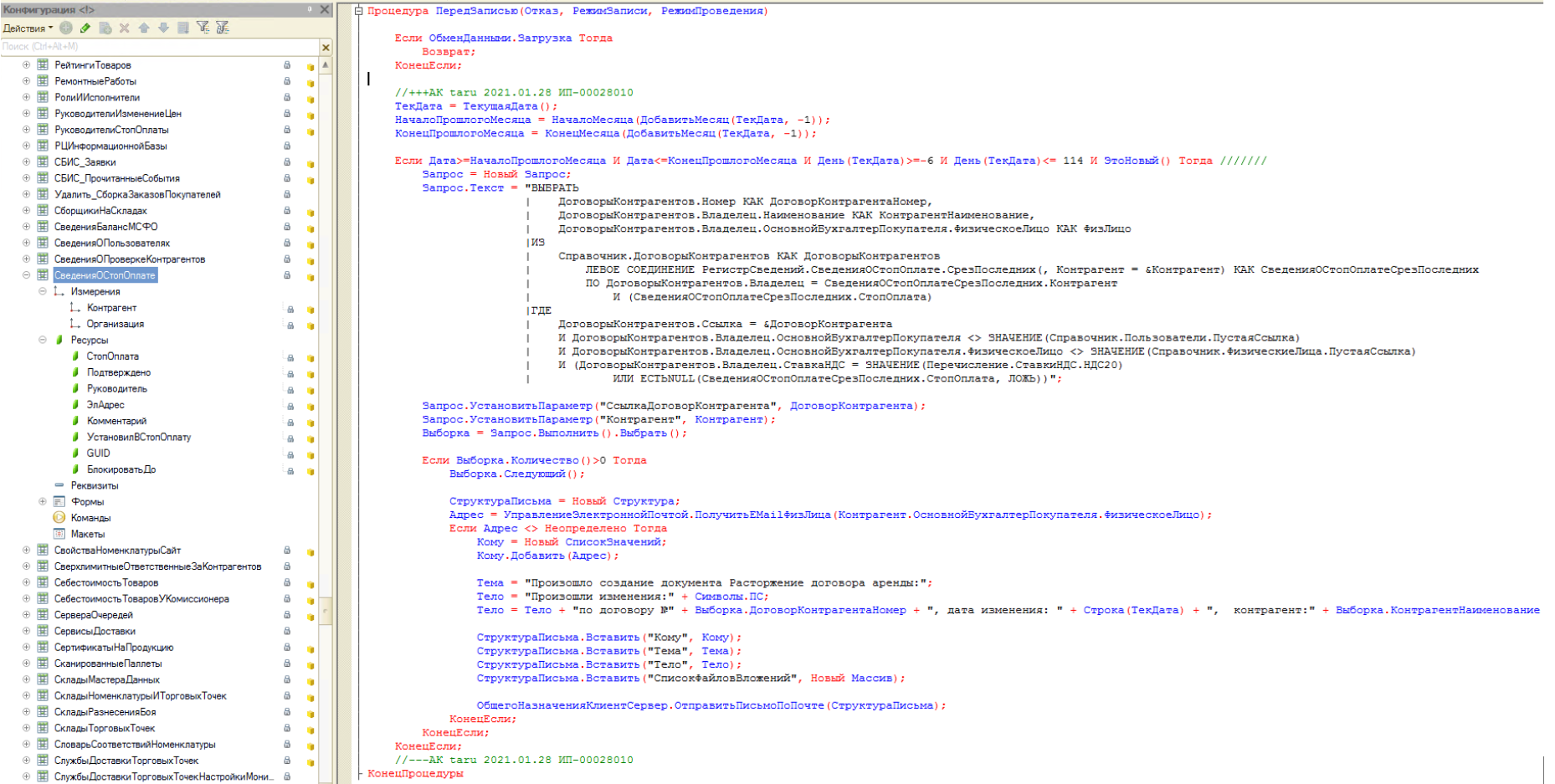Expand the Формы node
The width and height of the screenshot is (1555, 784).
(x=43, y=502)
